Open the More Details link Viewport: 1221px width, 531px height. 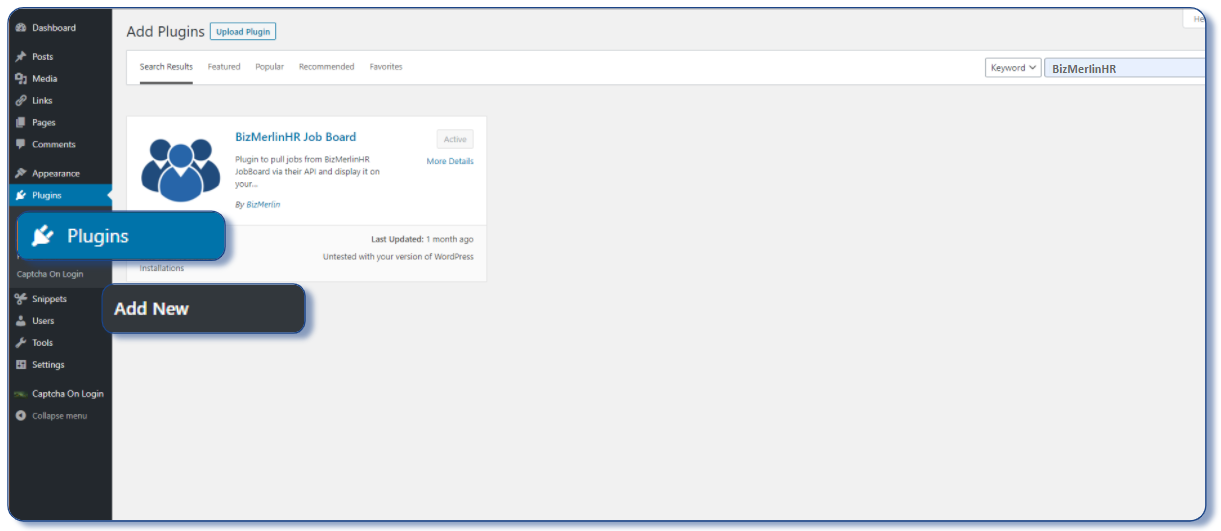(x=450, y=162)
